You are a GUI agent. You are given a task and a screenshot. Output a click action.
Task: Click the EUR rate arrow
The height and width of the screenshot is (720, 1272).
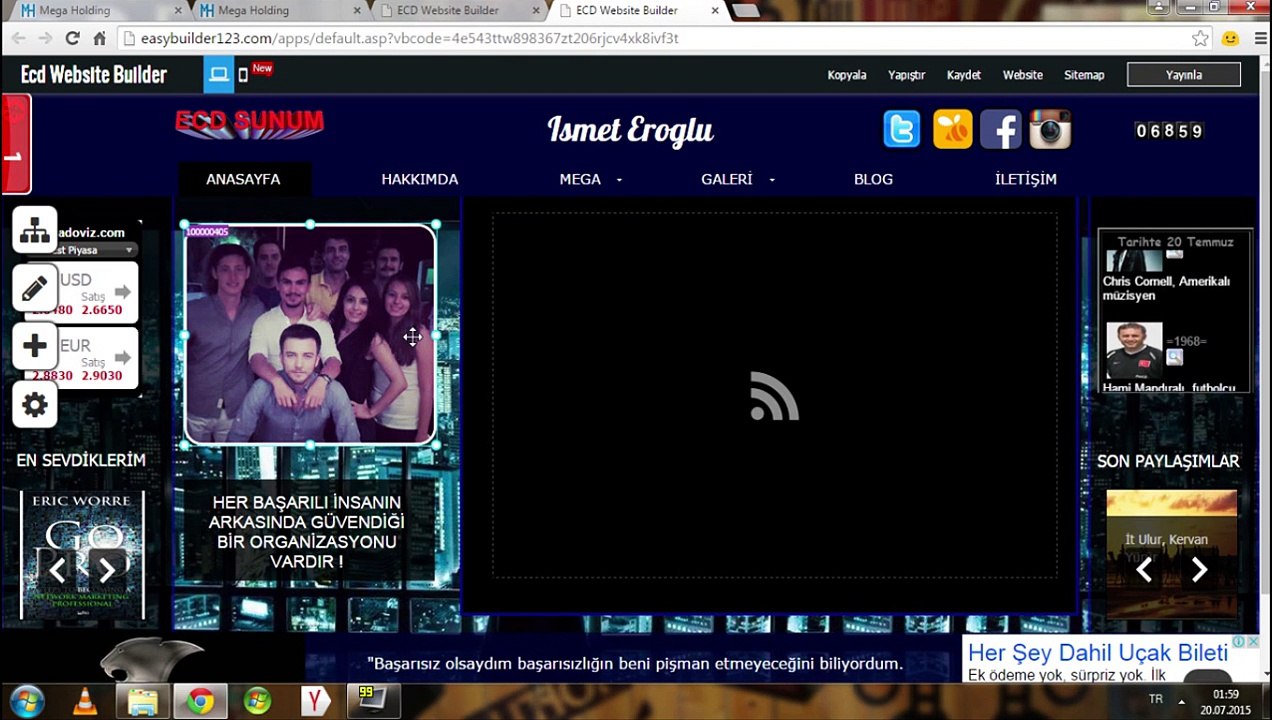(x=122, y=358)
